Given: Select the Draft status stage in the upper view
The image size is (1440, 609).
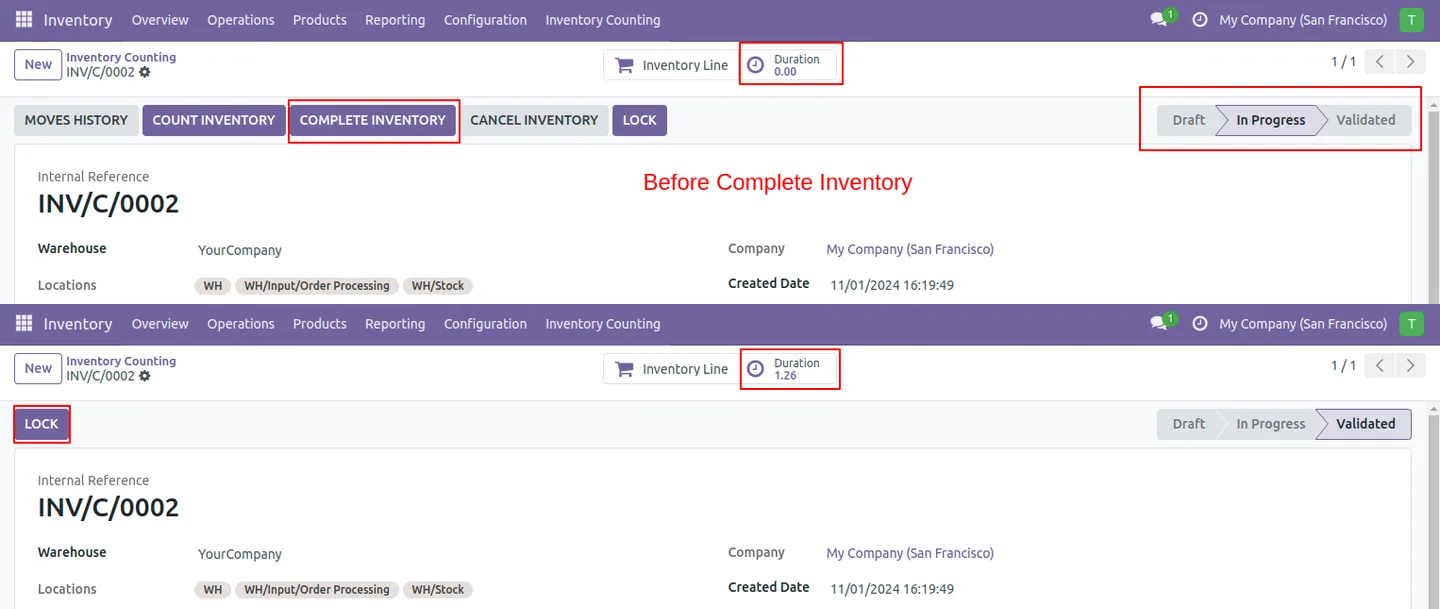Looking at the screenshot, I should coord(1189,120).
